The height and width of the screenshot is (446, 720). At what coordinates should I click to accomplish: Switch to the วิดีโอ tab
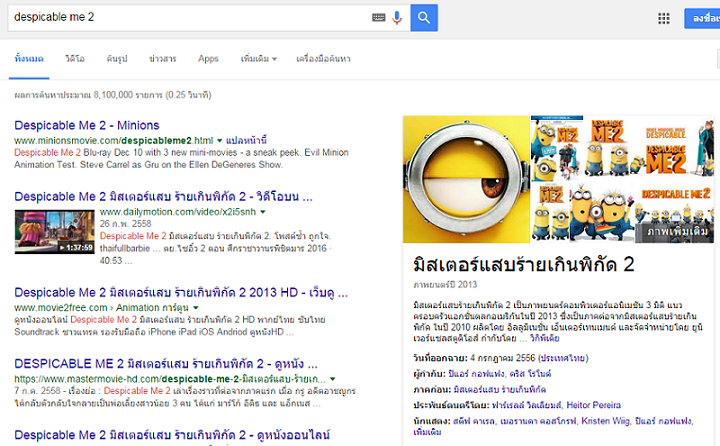[x=75, y=59]
